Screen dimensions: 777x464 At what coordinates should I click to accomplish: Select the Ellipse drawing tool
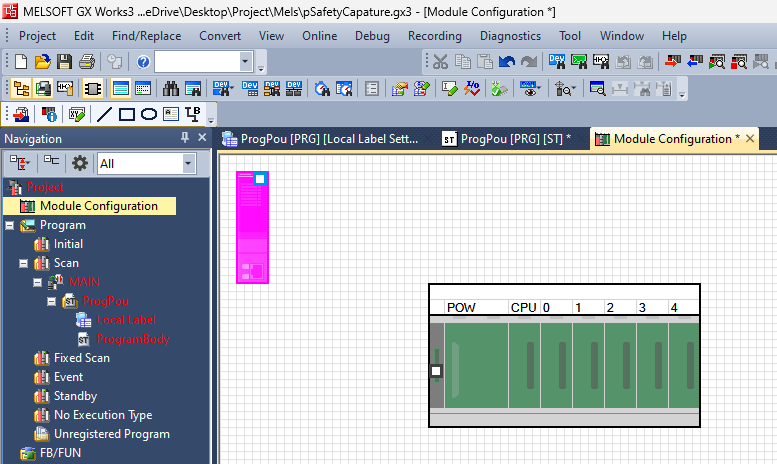pos(148,114)
